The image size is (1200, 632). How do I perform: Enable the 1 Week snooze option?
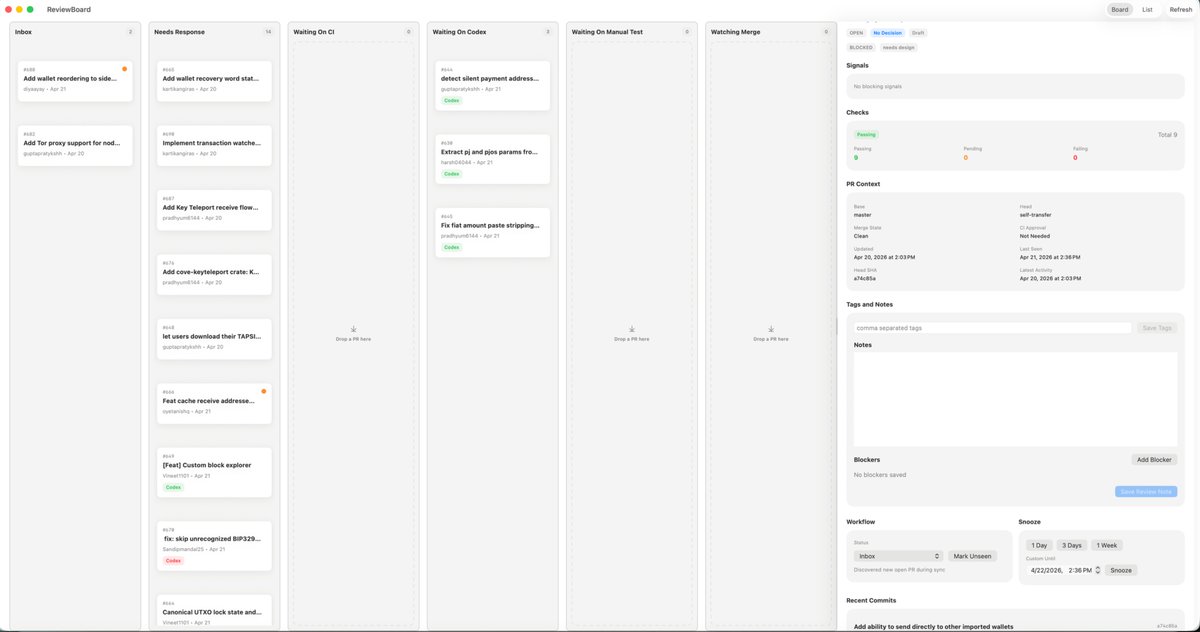tap(1105, 545)
